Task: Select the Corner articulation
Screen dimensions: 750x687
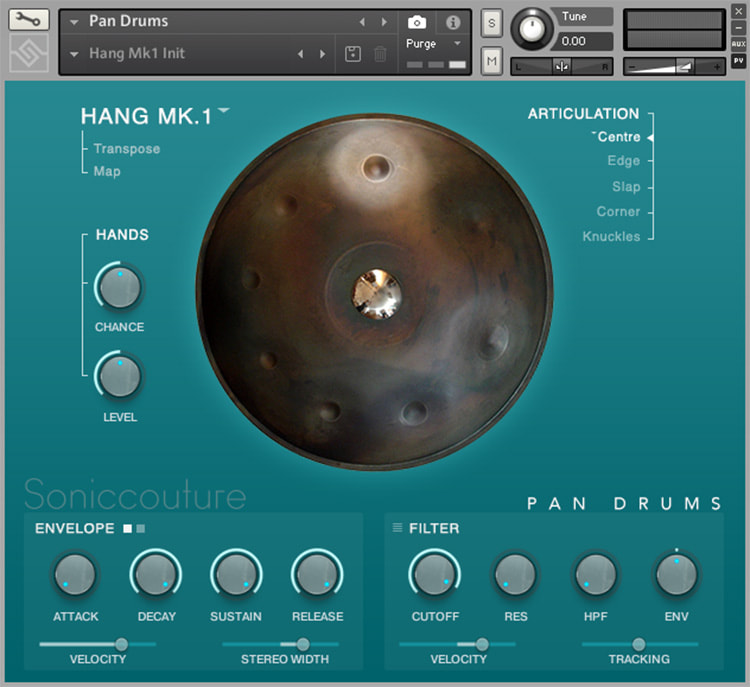Action: (618, 211)
